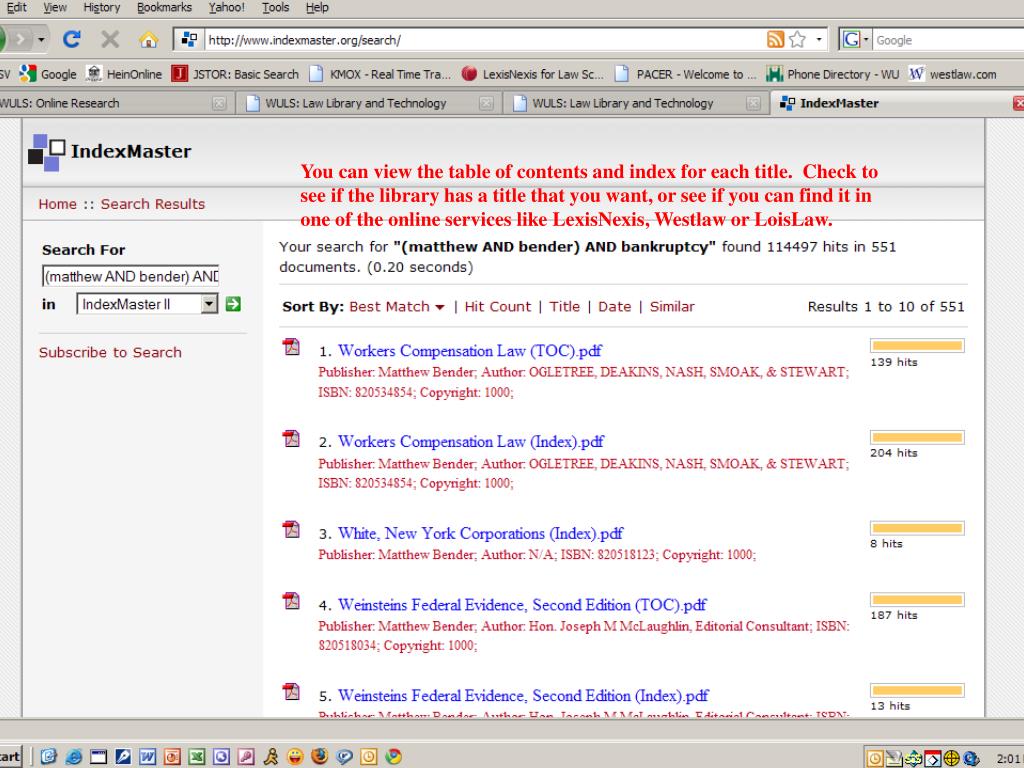Open PDF icon for result 4

point(291,601)
